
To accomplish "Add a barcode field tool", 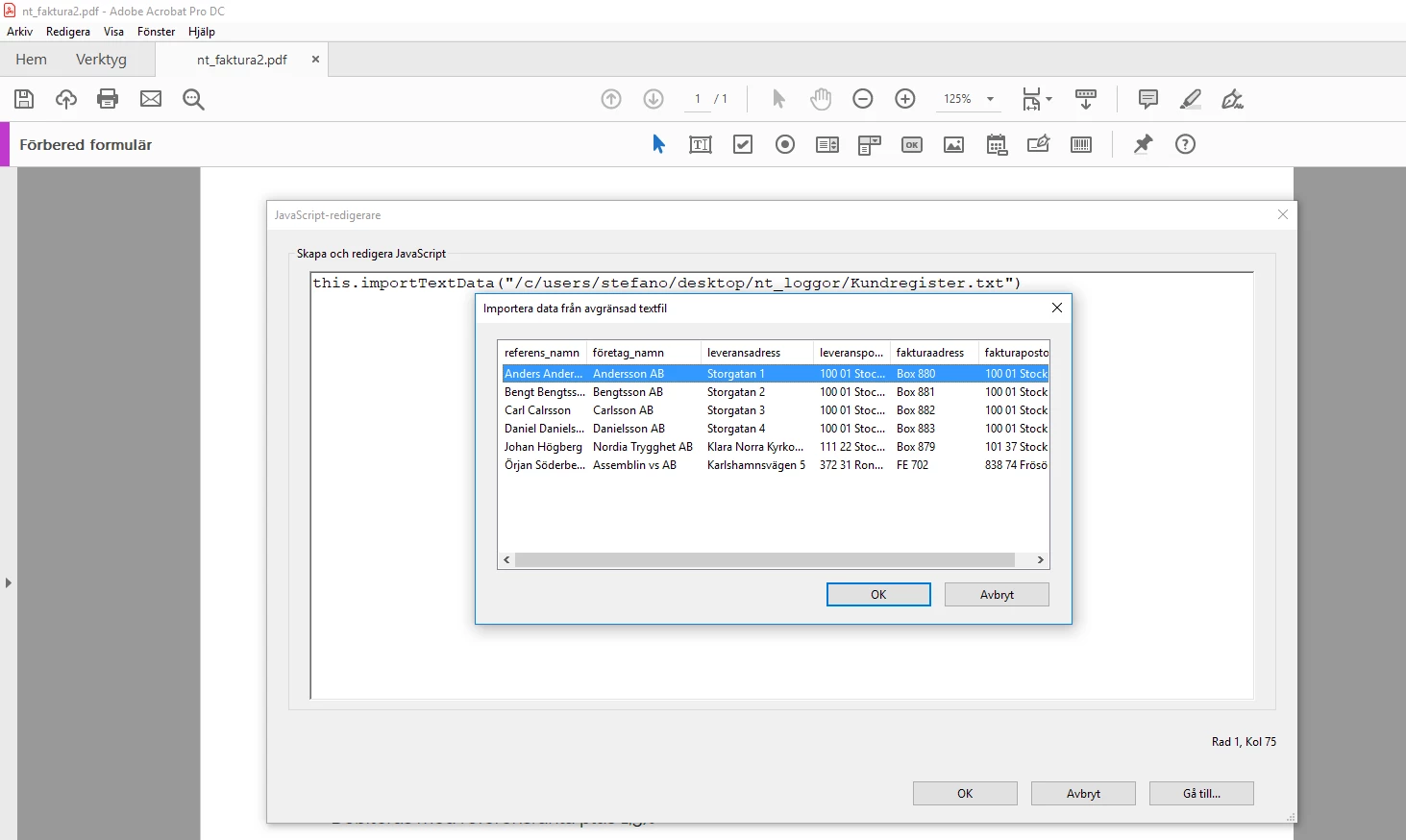I will (x=1081, y=145).
